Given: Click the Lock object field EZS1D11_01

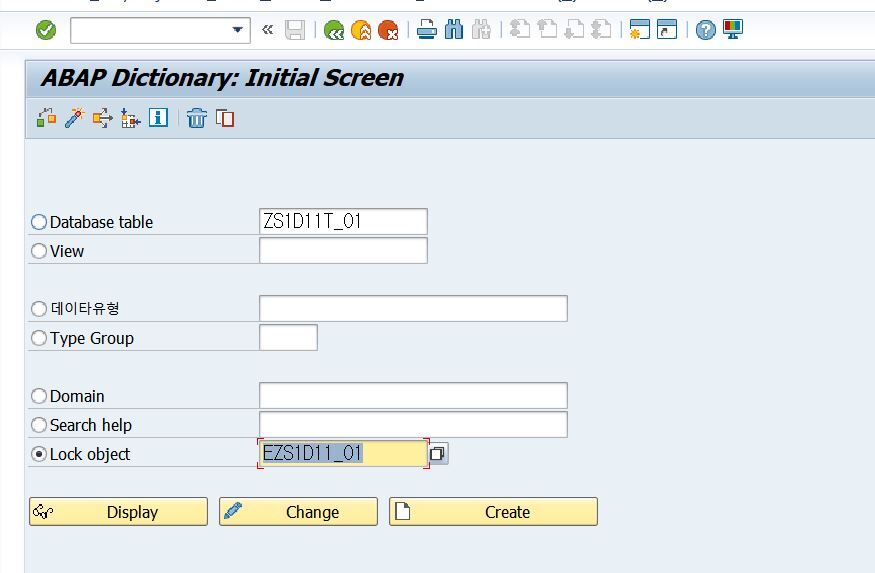Looking at the screenshot, I should coord(343,454).
